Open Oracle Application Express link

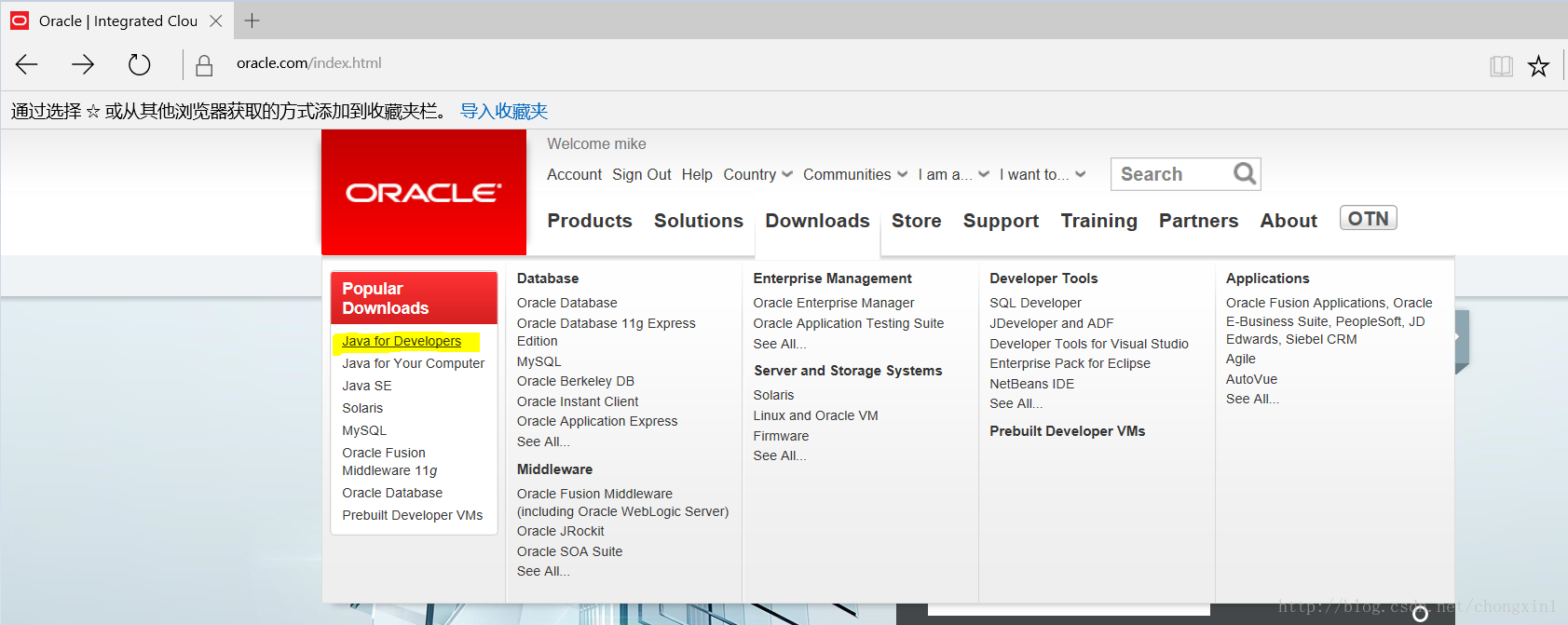(x=597, y=421)
